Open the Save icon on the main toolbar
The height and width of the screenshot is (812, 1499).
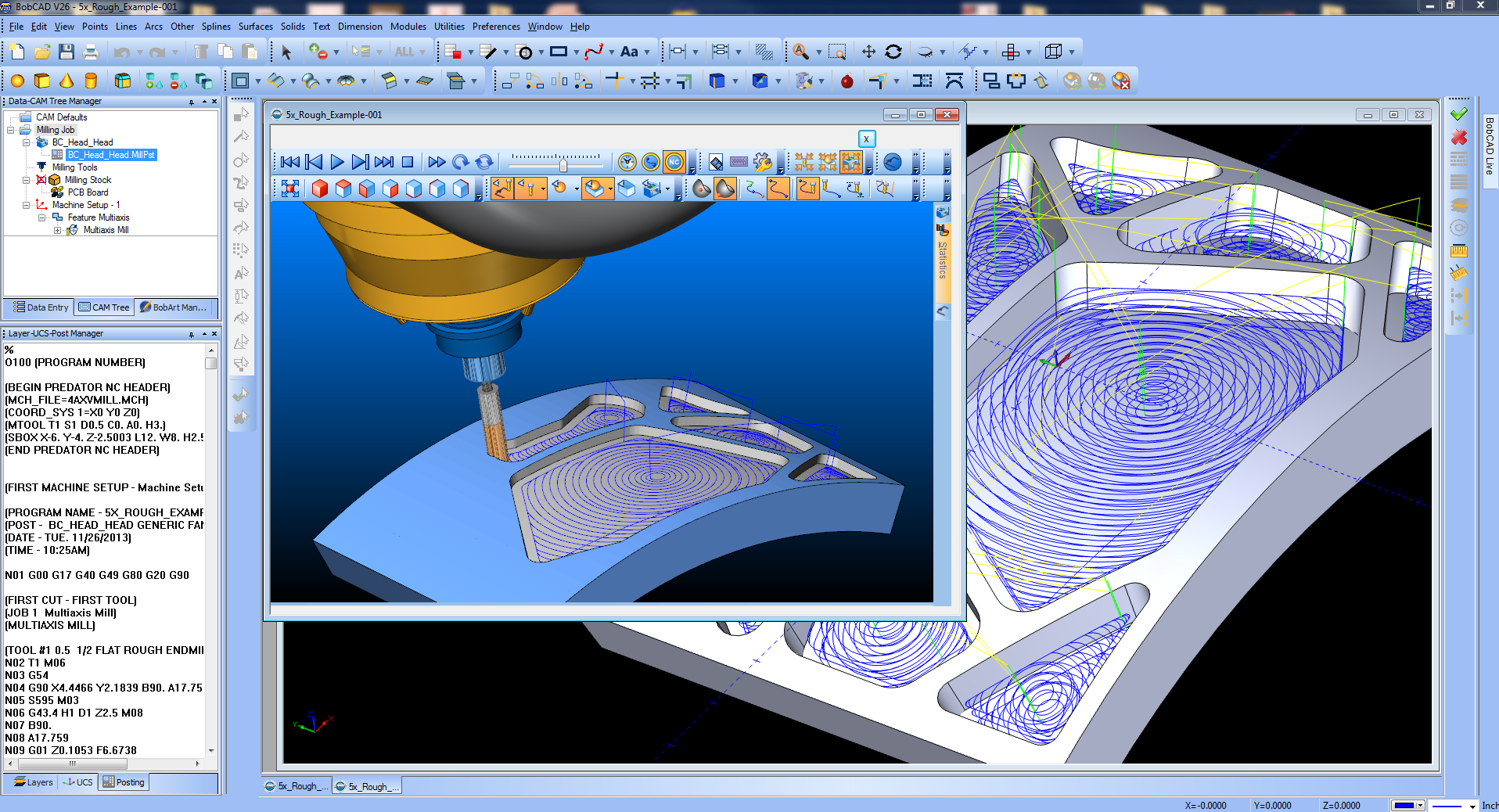[67, 52]
